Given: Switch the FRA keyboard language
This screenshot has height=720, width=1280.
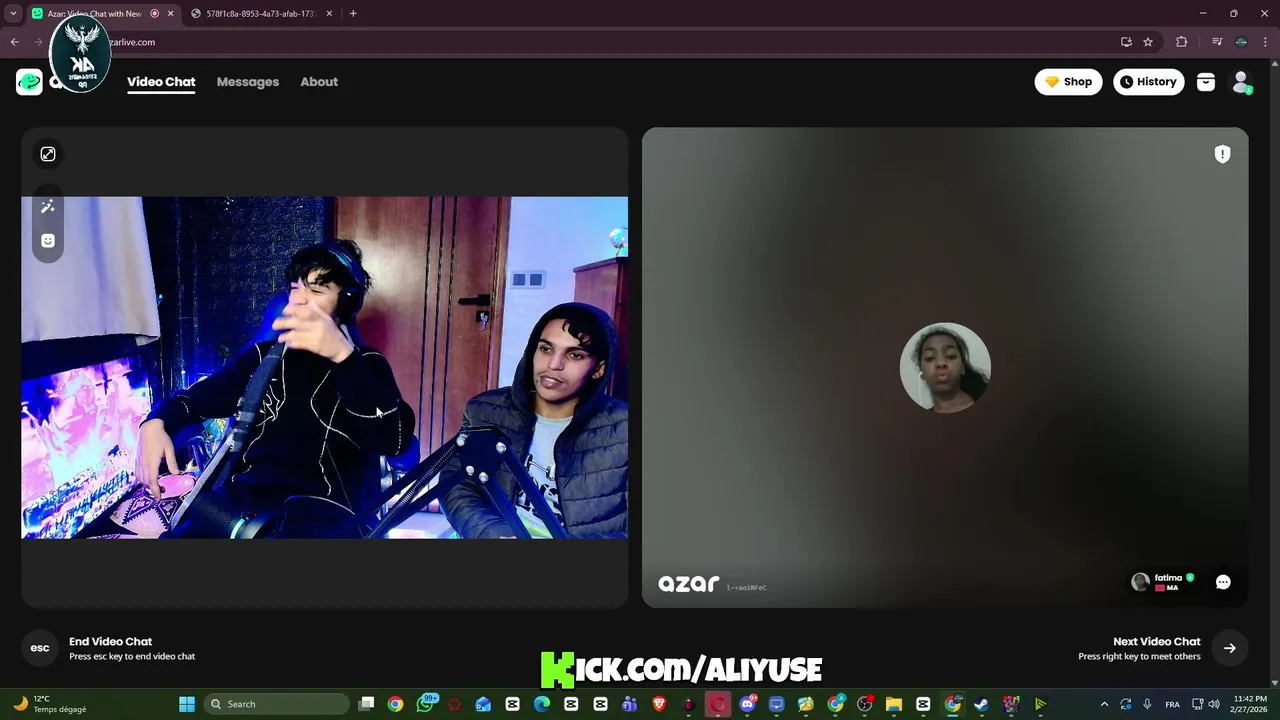Looking at the screenshot, I should coord(1172,704).
